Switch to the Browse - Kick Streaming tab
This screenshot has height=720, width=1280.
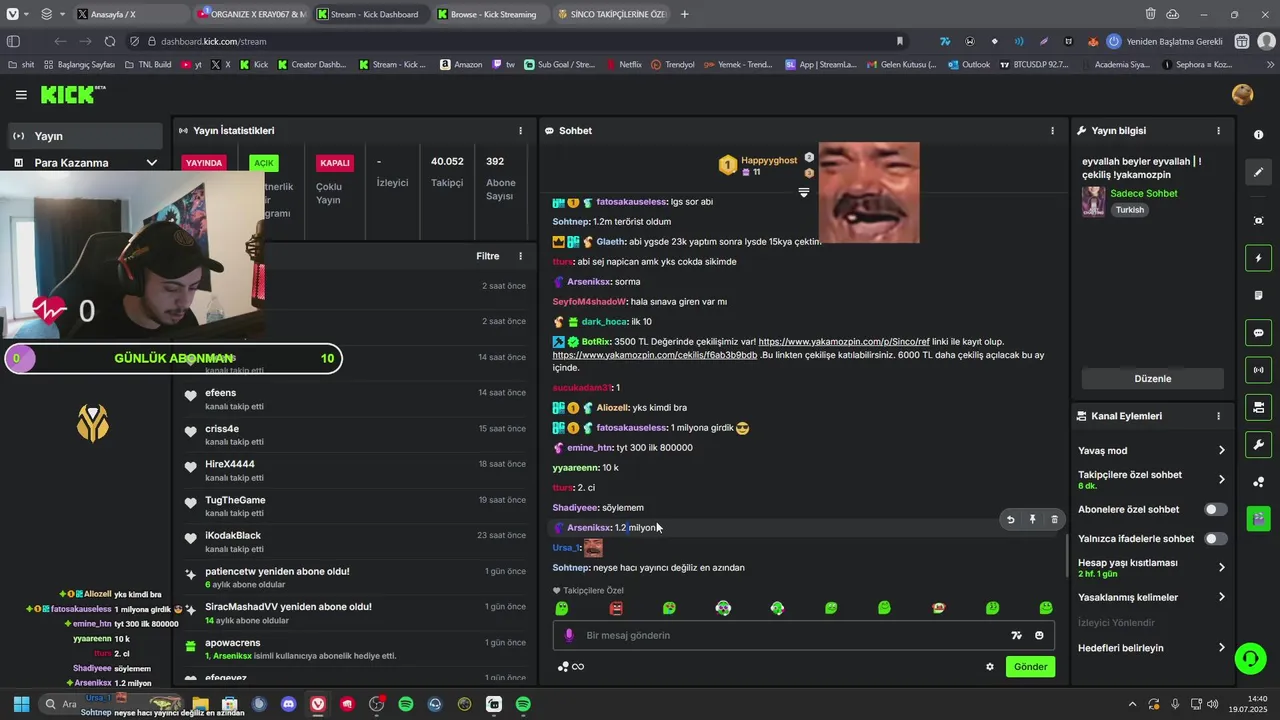click(x=492, y=14)
